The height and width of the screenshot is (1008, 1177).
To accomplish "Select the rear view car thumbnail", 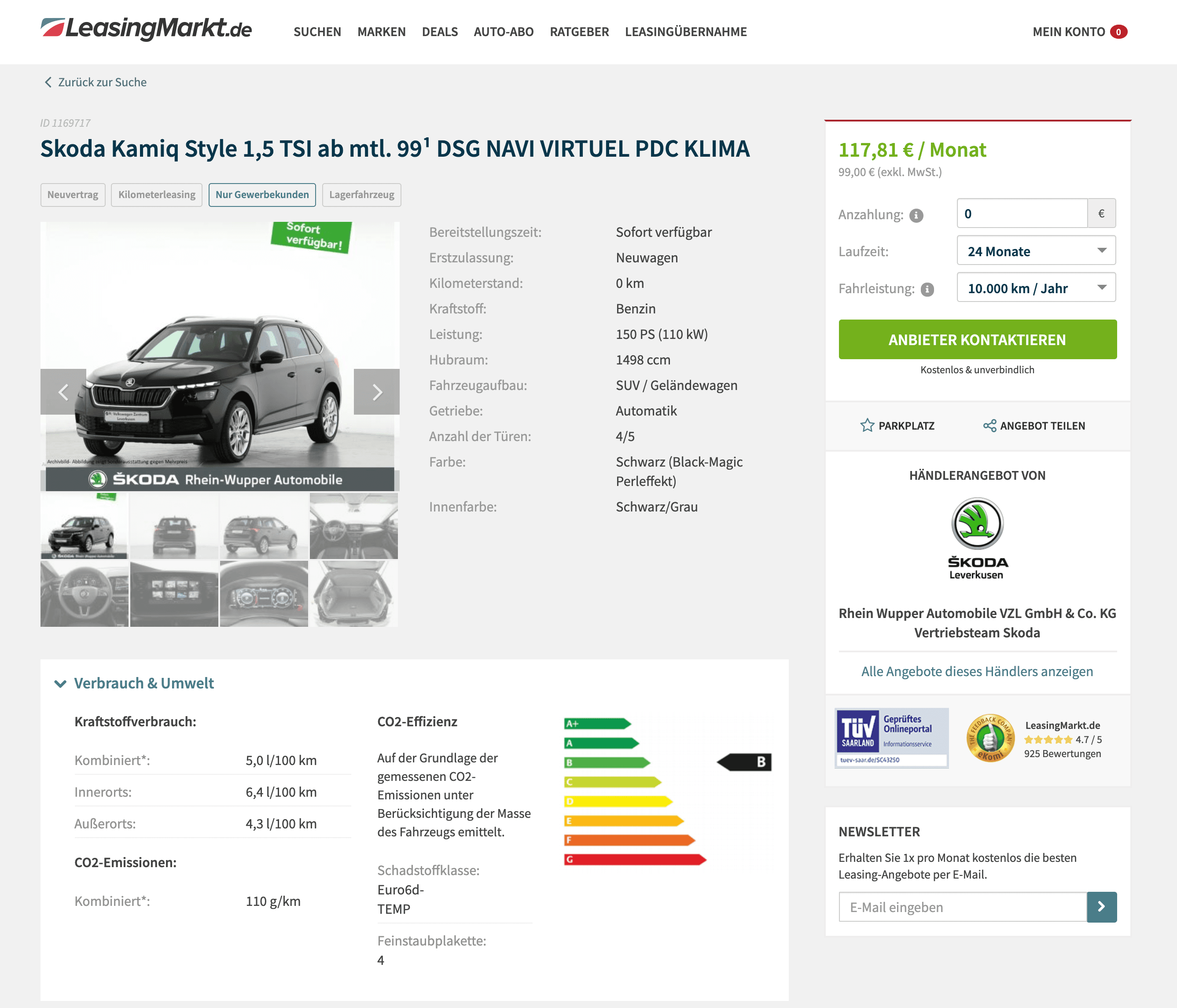I will [x=174, y=526].
